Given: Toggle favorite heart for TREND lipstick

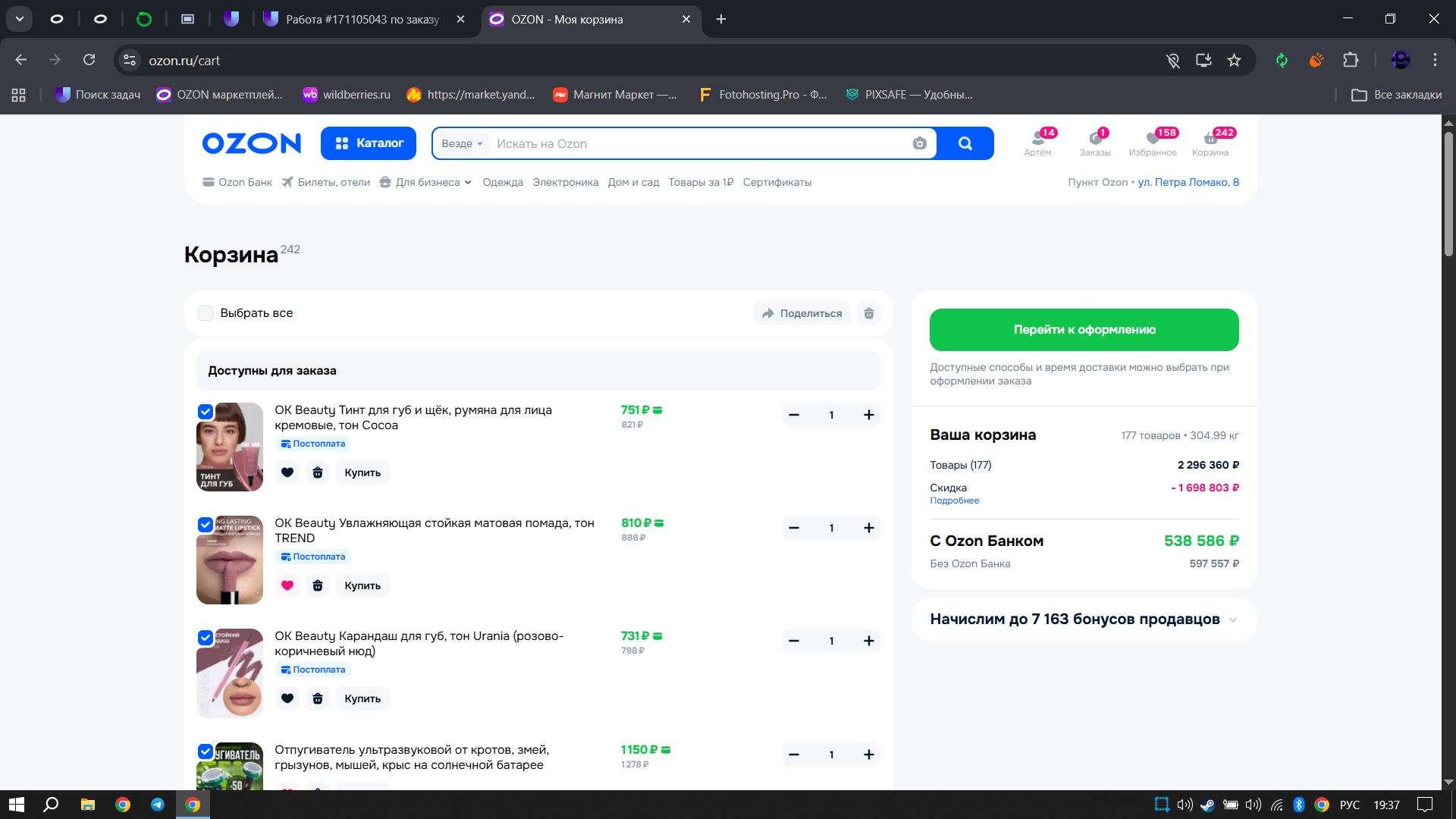Looking at the screenshot, I should (287, 585).
